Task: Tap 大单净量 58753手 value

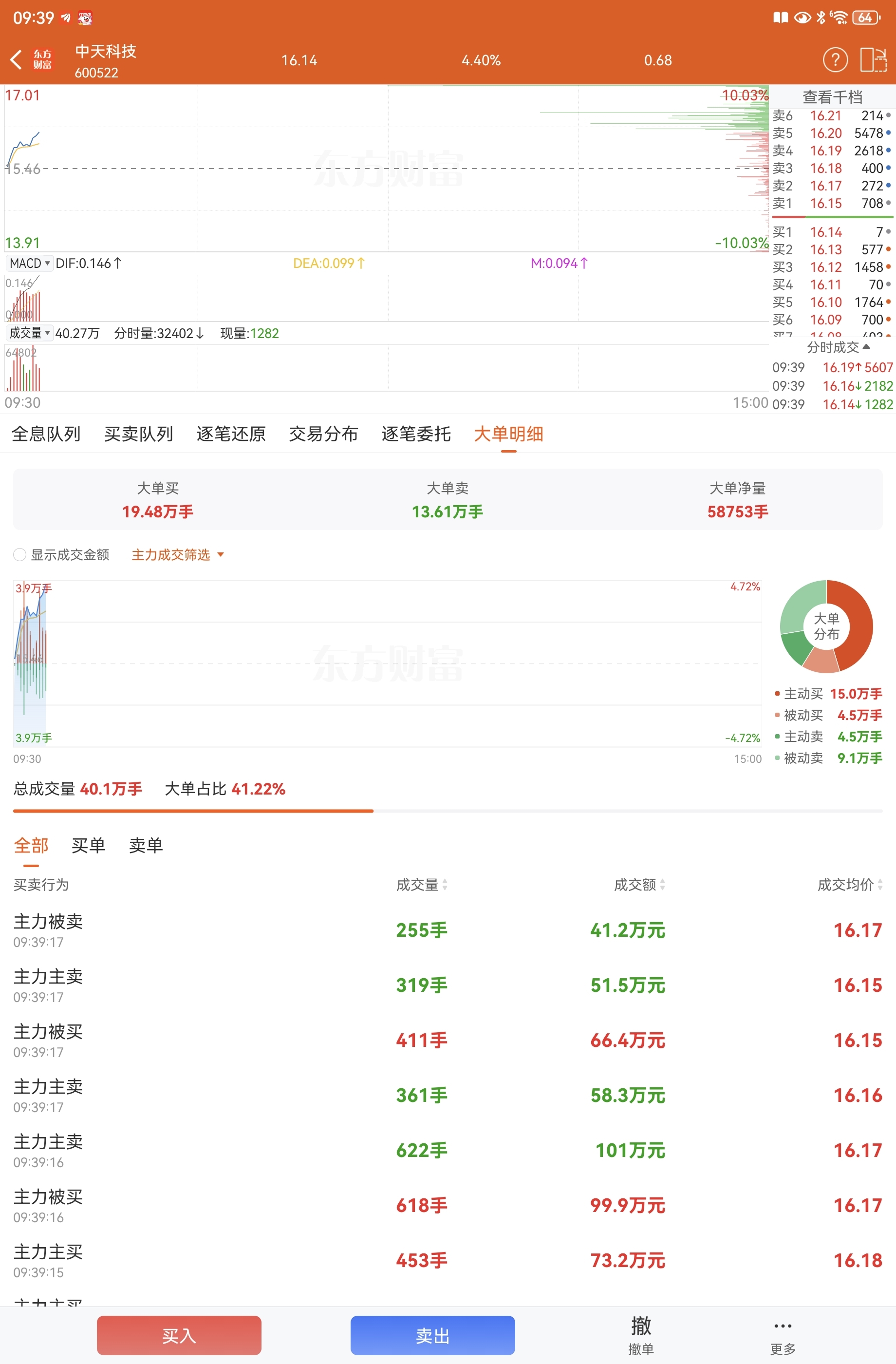Action: [x=737, y=512]
